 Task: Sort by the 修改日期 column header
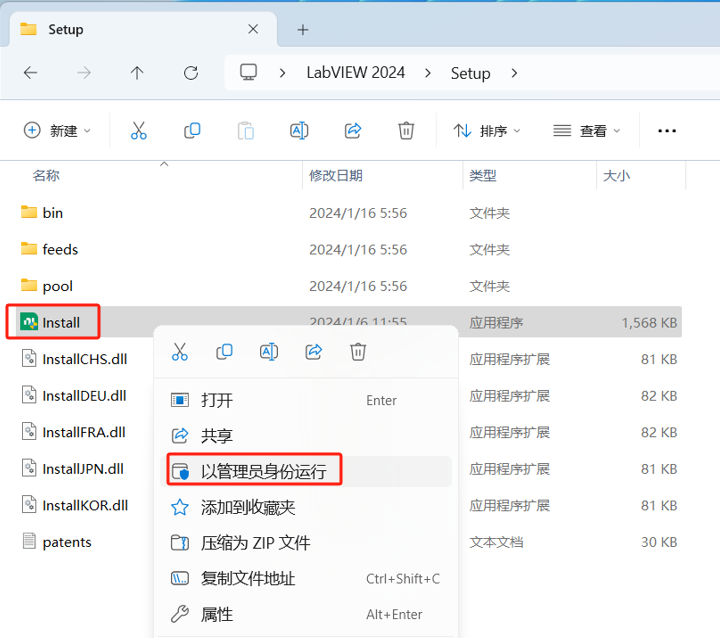pos(336,175)
